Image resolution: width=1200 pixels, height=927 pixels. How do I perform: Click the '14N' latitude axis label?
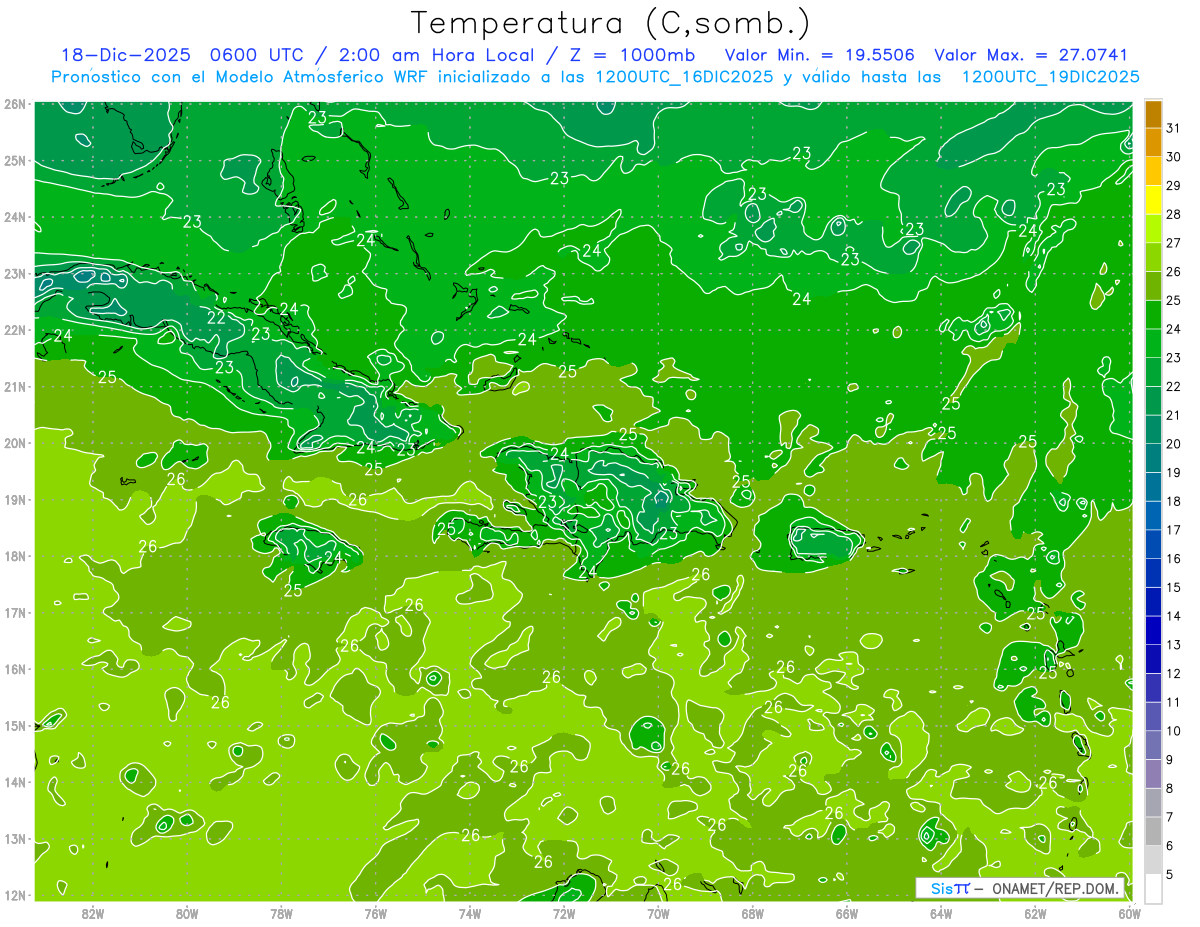[x=15, y=782]
